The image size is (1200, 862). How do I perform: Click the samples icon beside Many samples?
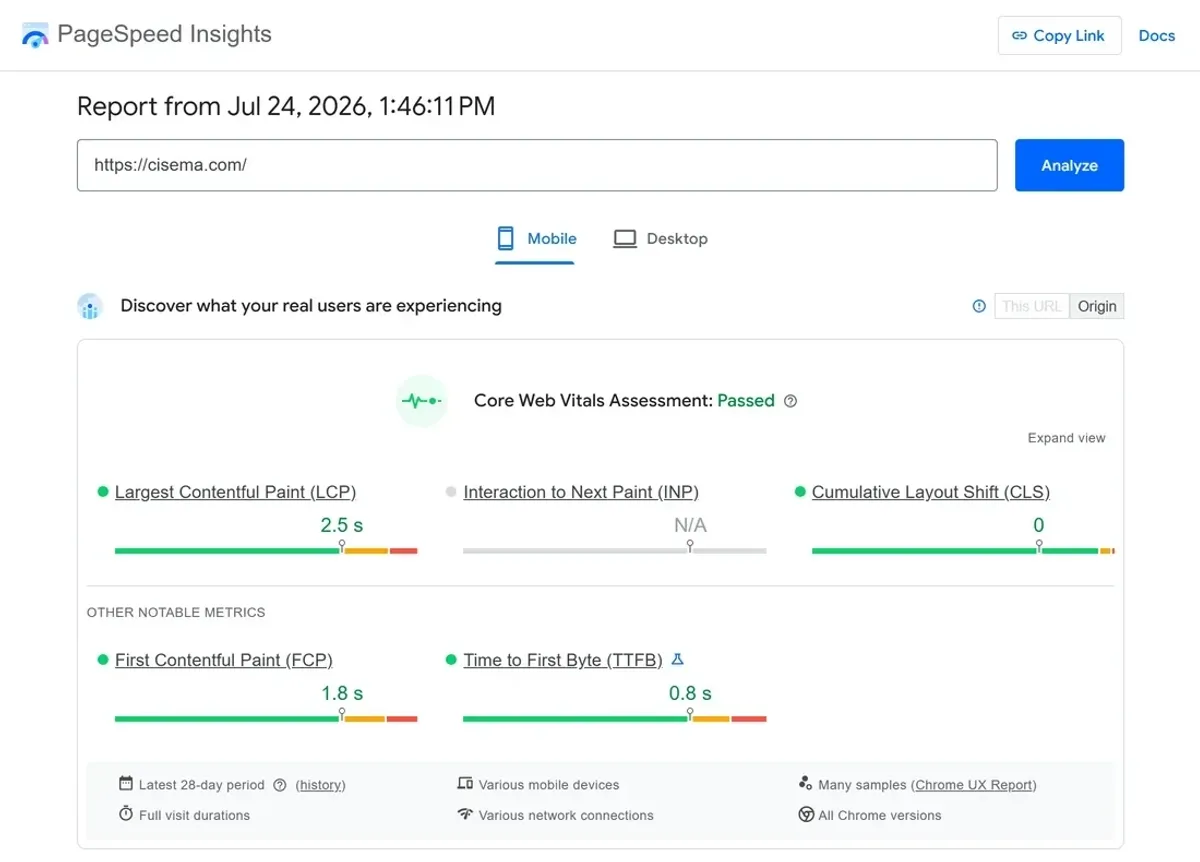(806, 783)
